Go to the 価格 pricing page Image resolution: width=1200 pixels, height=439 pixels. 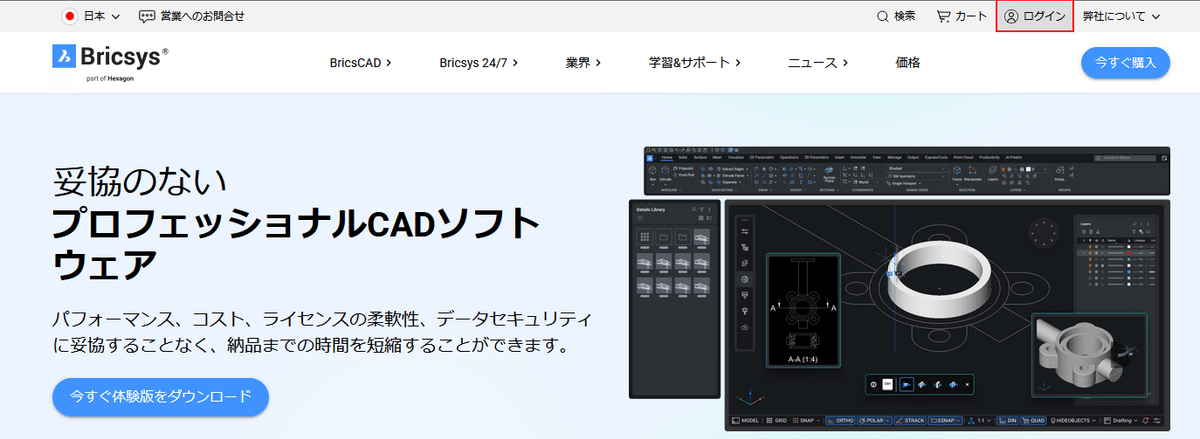(908, 62)
